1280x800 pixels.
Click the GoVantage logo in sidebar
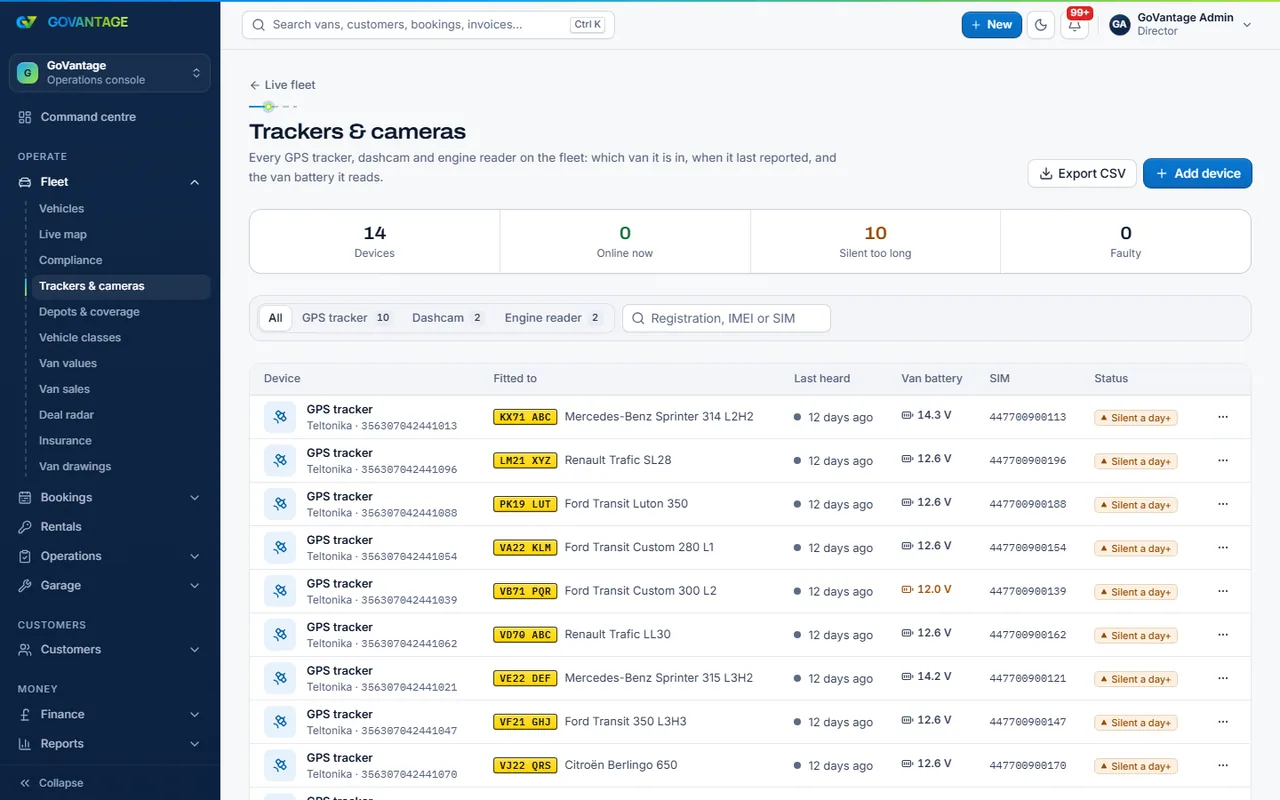point(72,22)
